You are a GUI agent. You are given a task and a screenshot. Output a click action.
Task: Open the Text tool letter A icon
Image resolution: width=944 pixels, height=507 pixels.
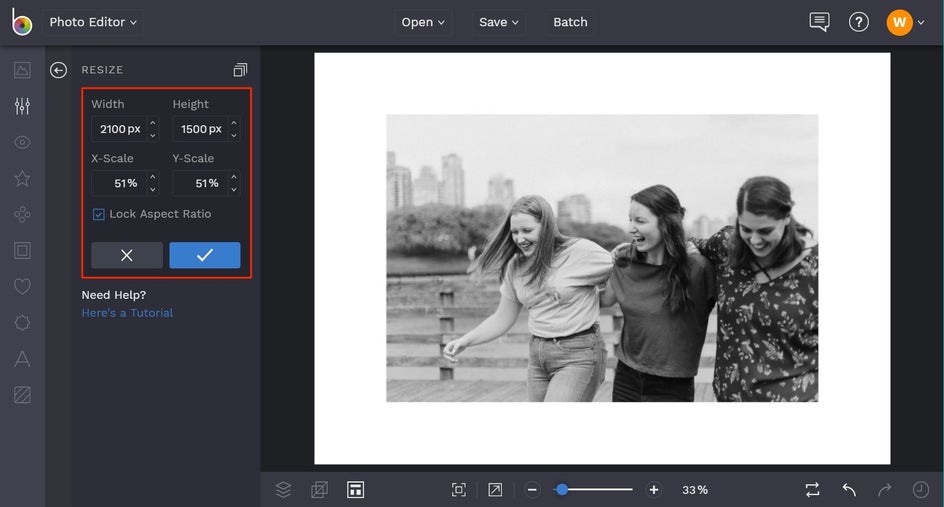(x=22, y=359)
